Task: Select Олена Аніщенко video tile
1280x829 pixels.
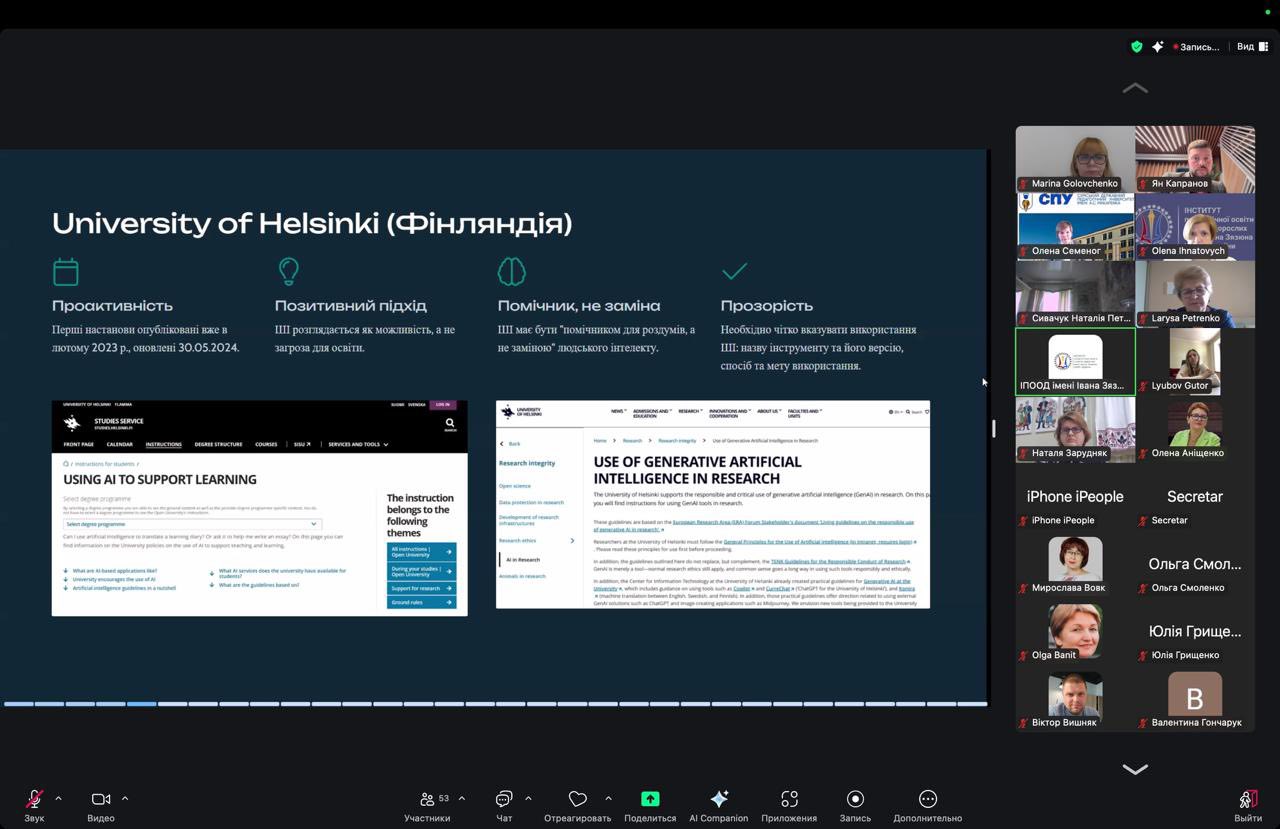Action: pos(1195,429)
